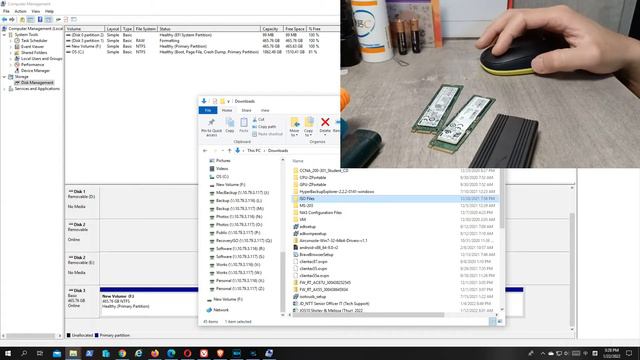Open Firefox from the taskbar
Screen dimensions: 640x360
pos(155,353)
